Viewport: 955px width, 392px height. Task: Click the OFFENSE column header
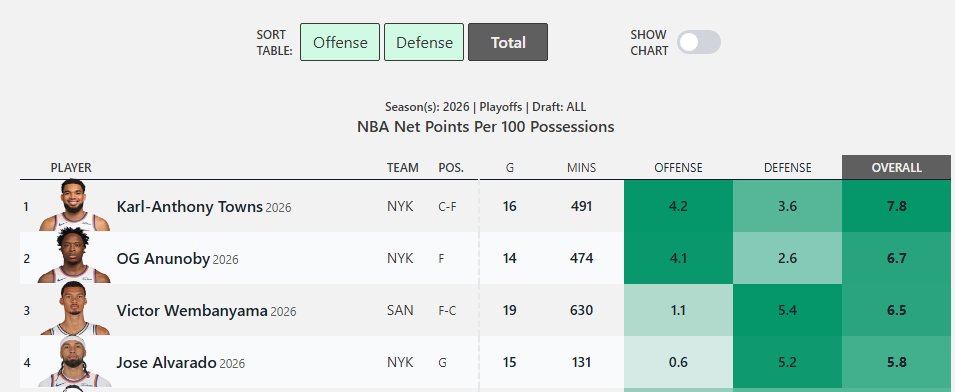pos(678,167)
